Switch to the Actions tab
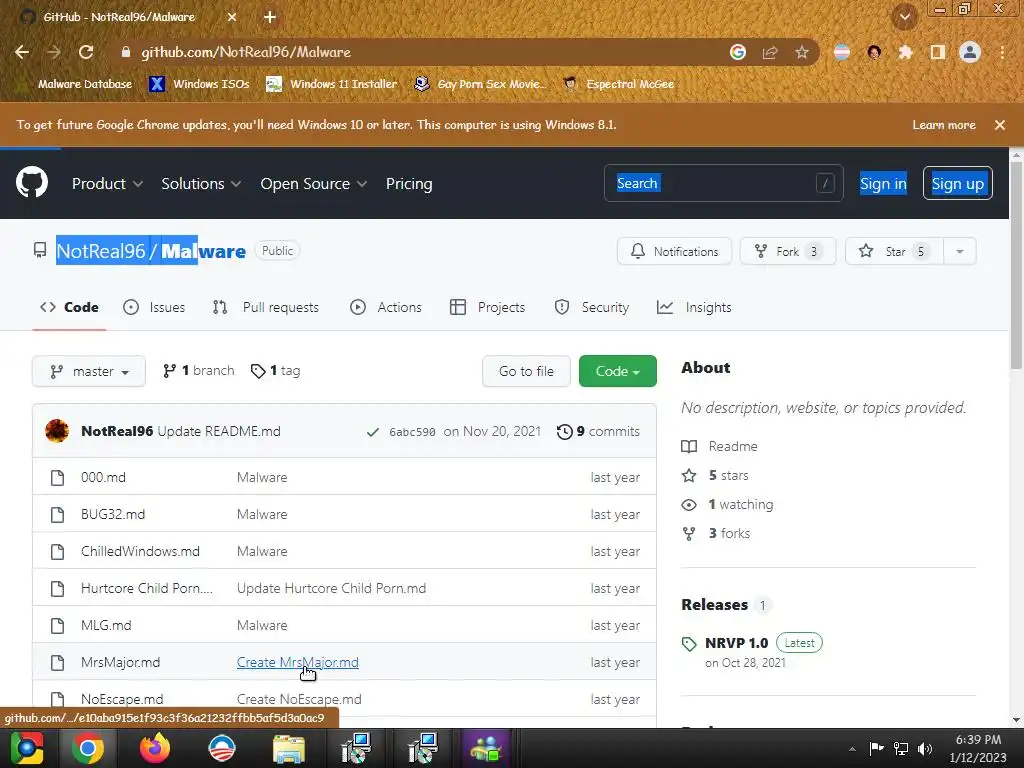This screenshot has height=768, width=1024. (x=386, y=308)
